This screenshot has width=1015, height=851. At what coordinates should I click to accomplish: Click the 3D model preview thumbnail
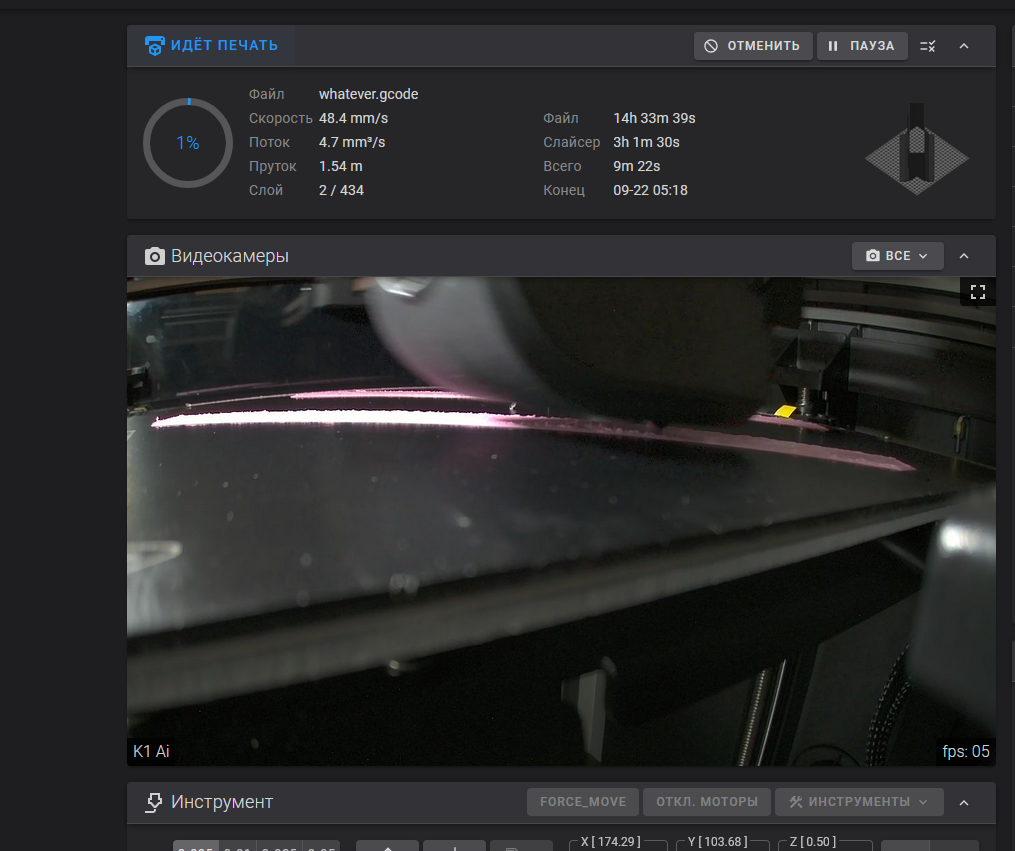tap(916, 148)
